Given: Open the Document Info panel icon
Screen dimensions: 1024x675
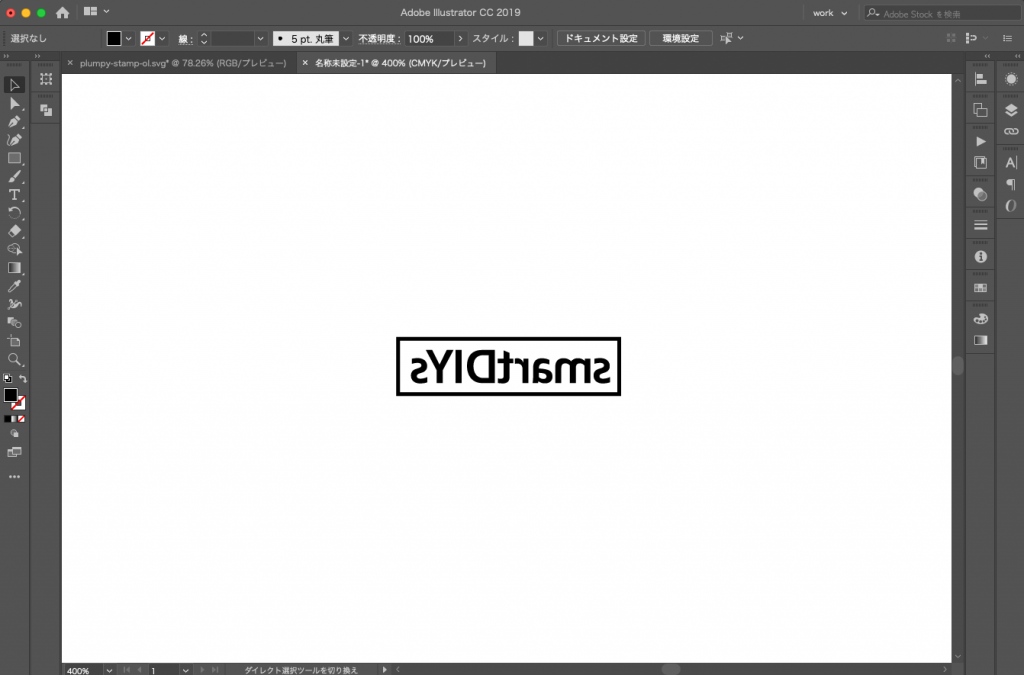Looking at the screenshot, I should [x=980, y=257].
